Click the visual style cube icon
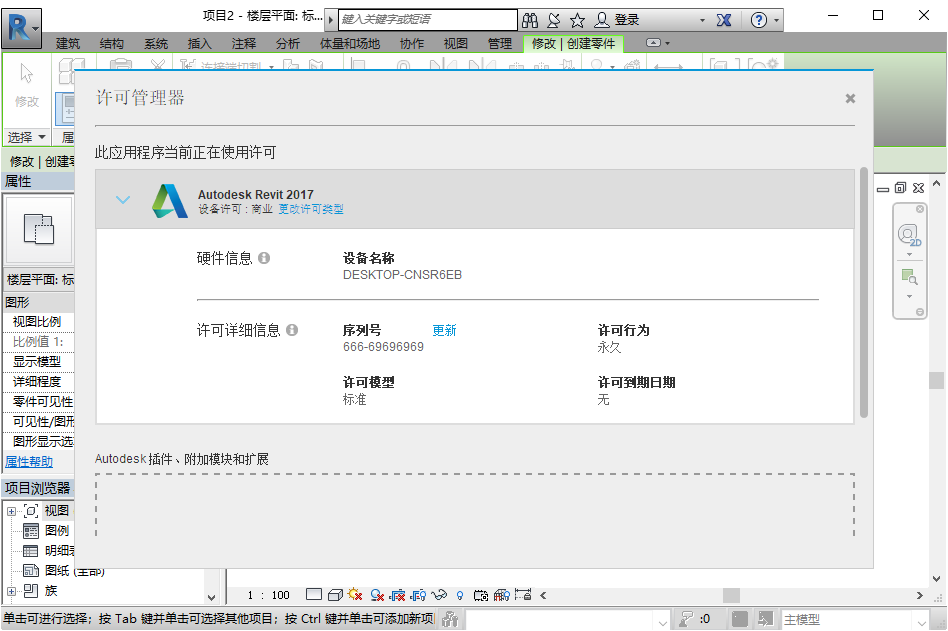Screen dimensions: 948x631 pyautogui.click(x=336, y=595)
